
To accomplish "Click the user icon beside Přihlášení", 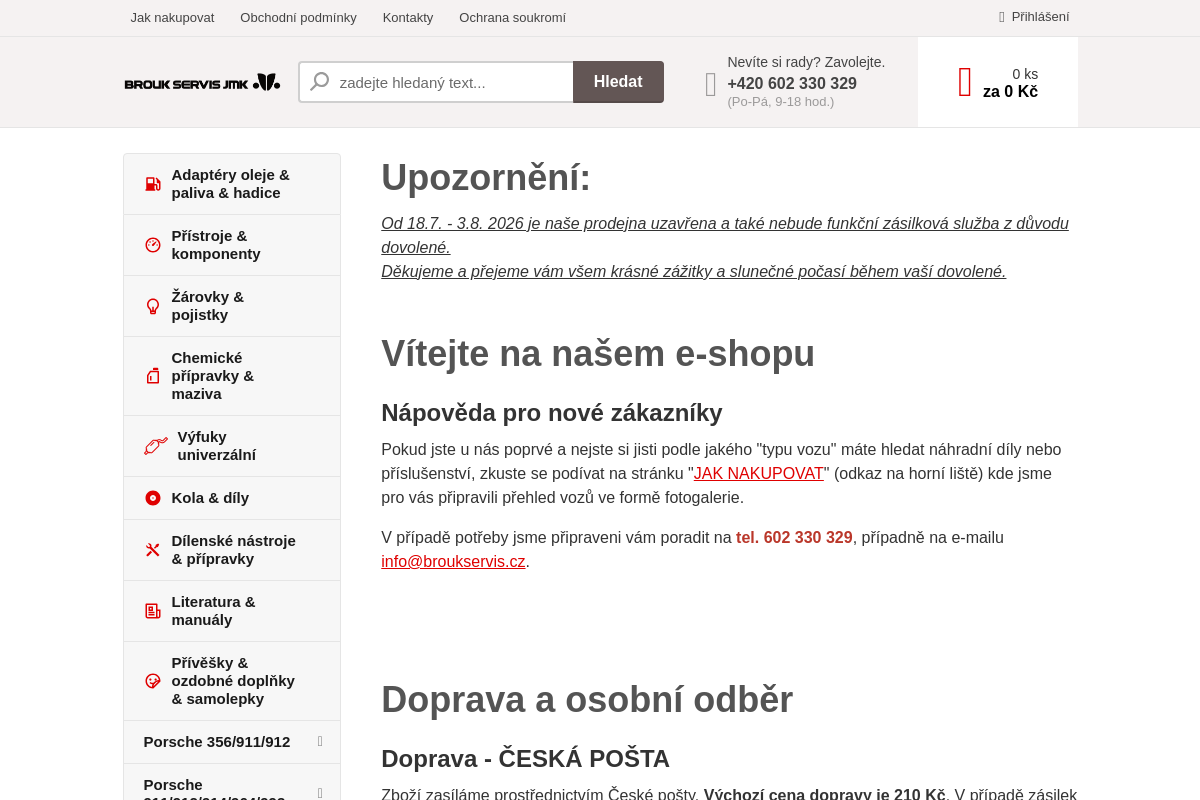I will [1002, 17].
